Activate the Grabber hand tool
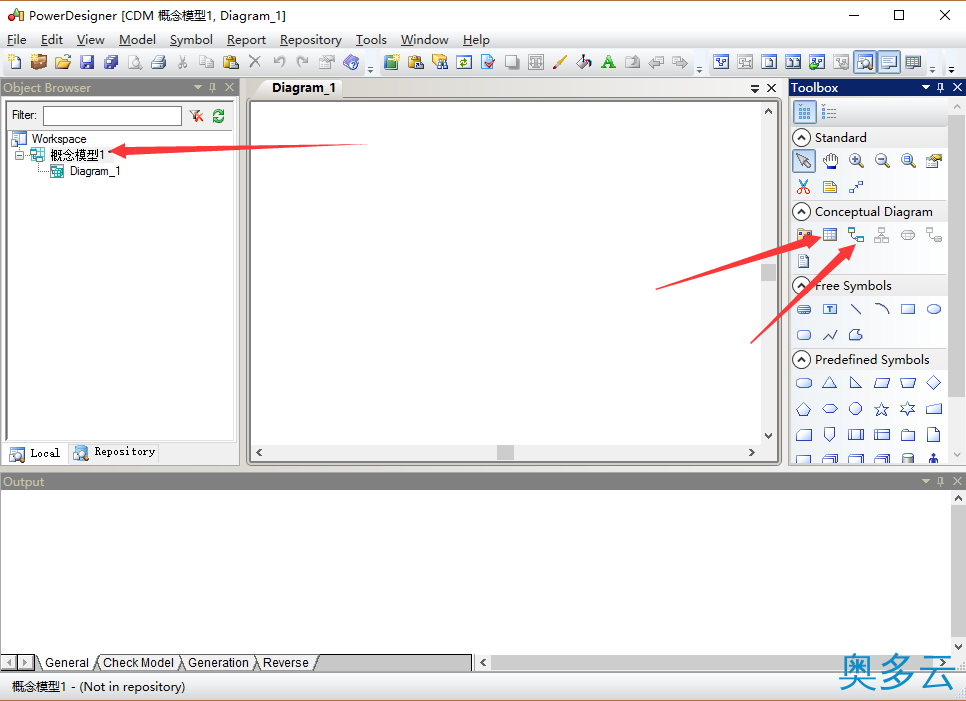Image resolution: width=966 pixels, height=701 pixels. pyautogui.click(x=830, y=161)
